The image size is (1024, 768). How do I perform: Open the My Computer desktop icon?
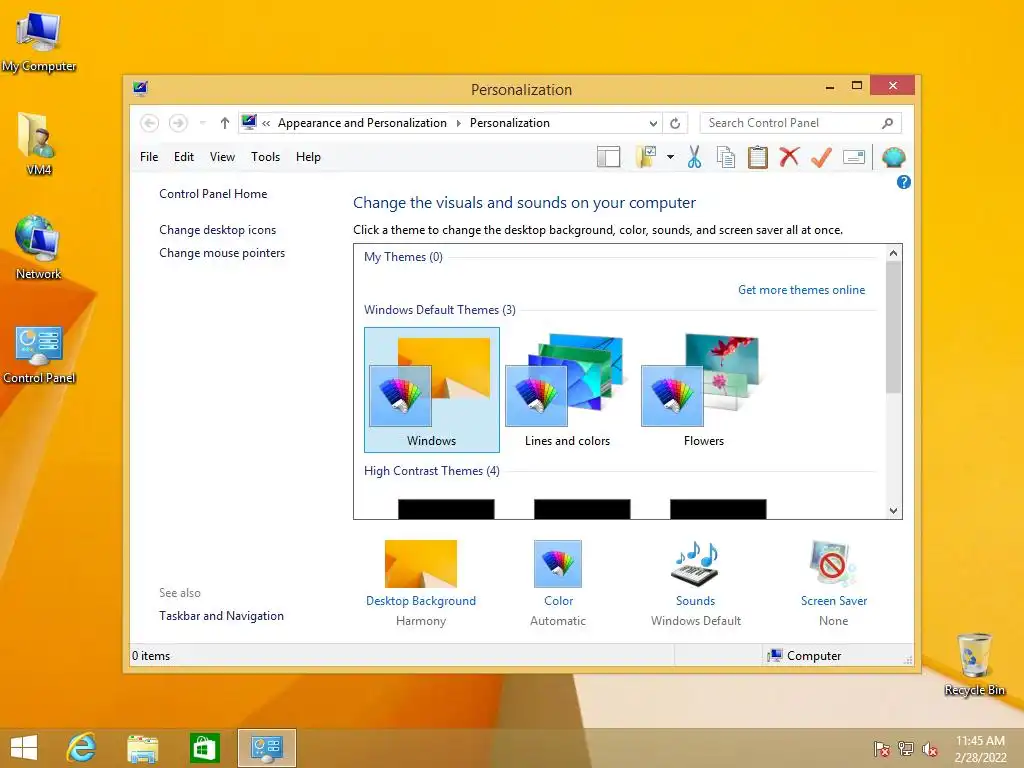point(39,42)
